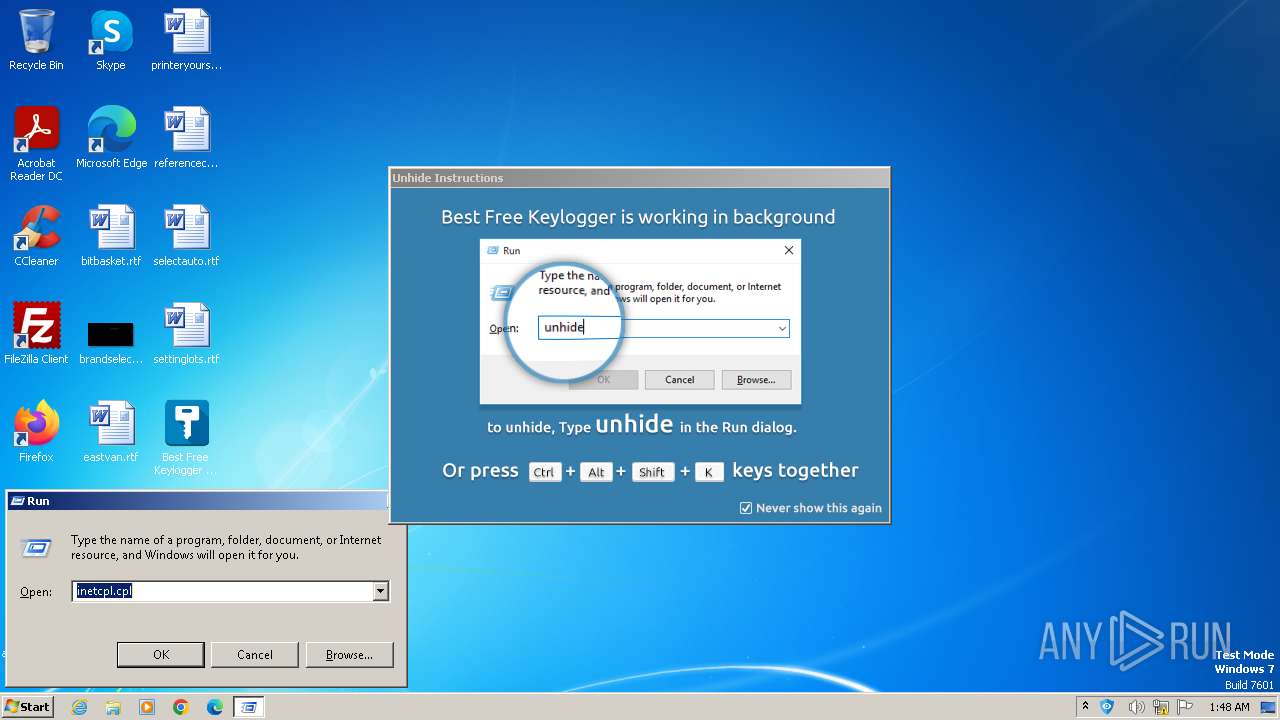The width and height of the screenshot is (1280, 720).
Task: Launch Internet Explorer from taskbar
Action: [x=80, y=707]
